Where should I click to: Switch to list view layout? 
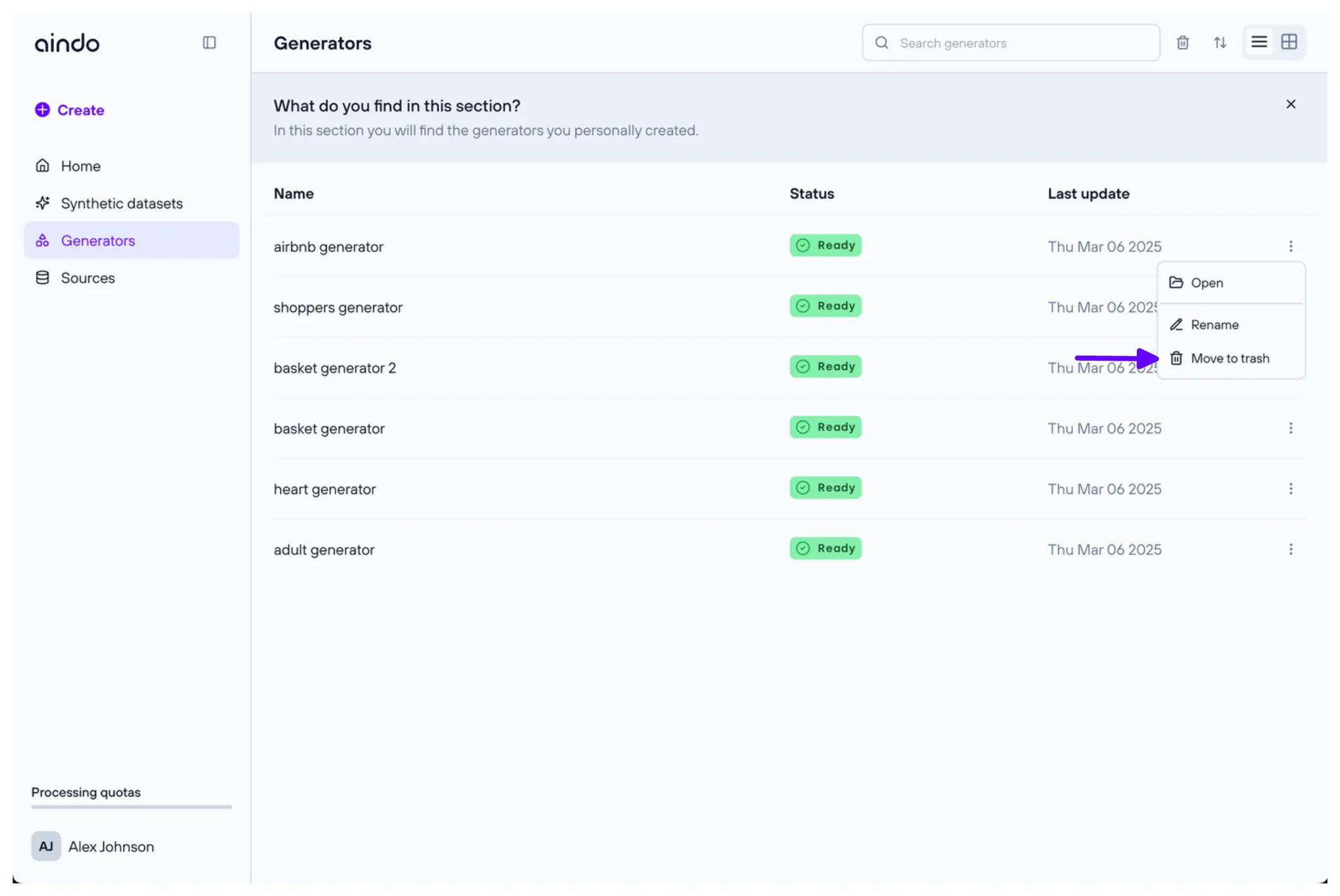(x=1259, y=42)
